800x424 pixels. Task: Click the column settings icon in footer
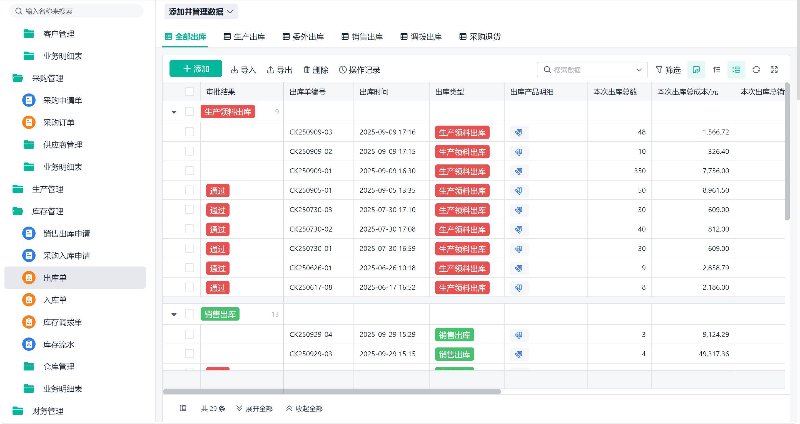183,408
